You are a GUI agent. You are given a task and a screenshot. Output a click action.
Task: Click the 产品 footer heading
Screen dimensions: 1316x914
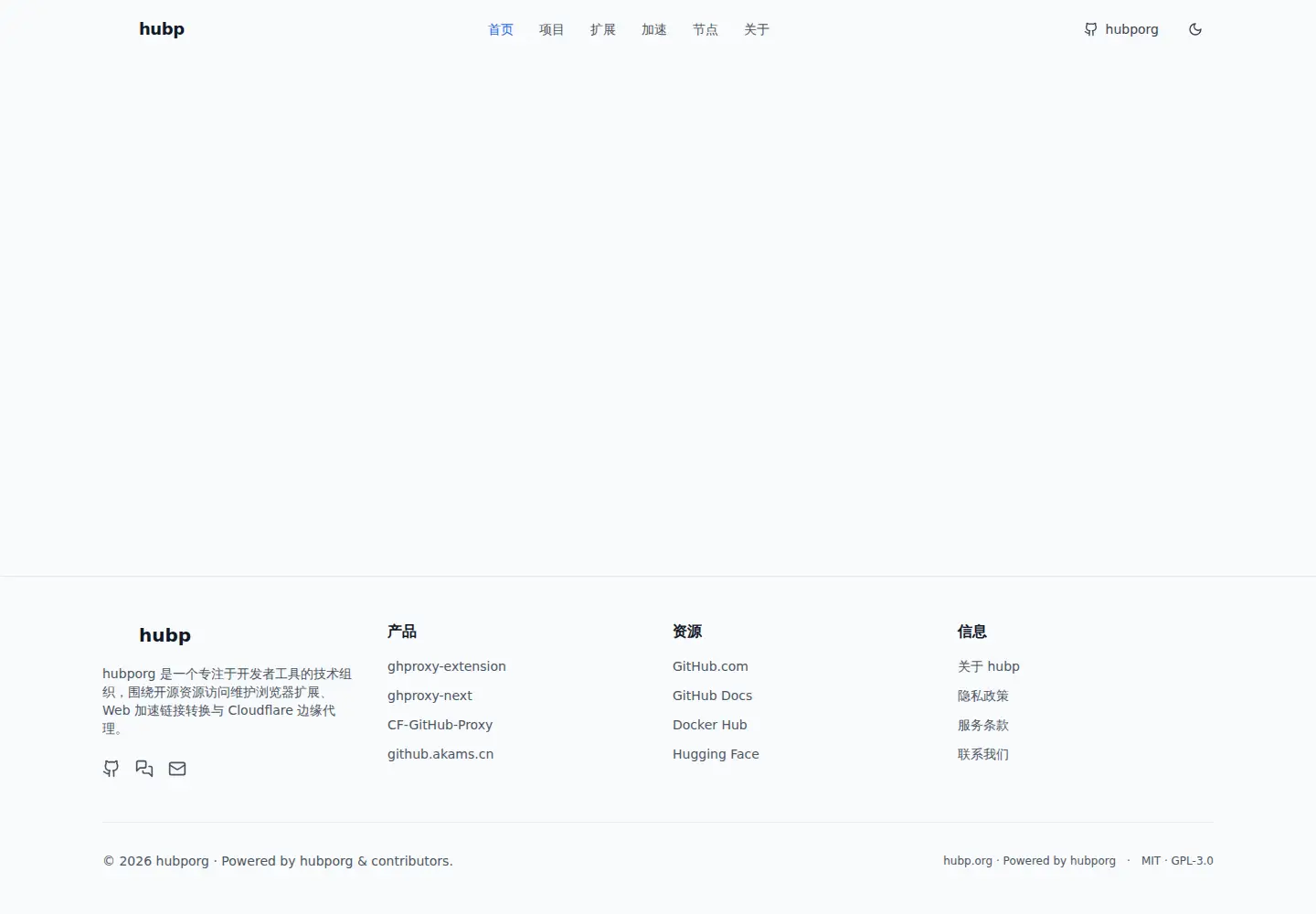(402, 632)
